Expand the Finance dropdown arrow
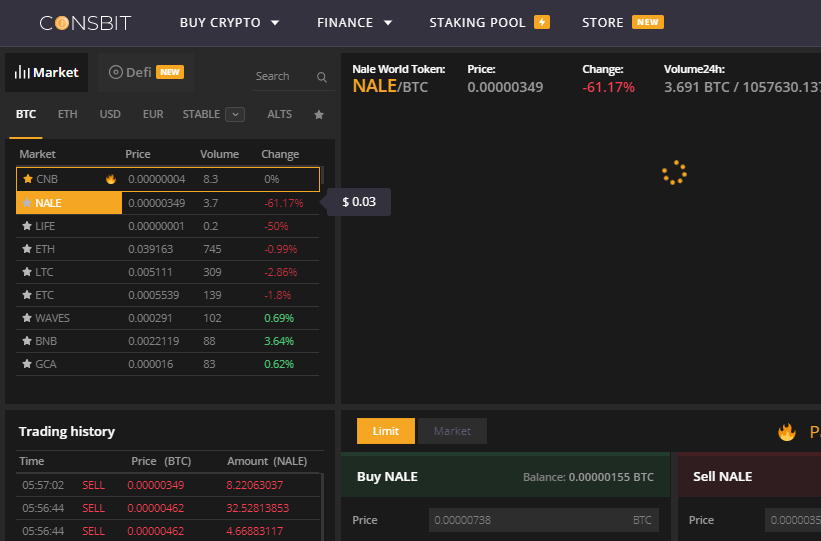 coord(388,23)
